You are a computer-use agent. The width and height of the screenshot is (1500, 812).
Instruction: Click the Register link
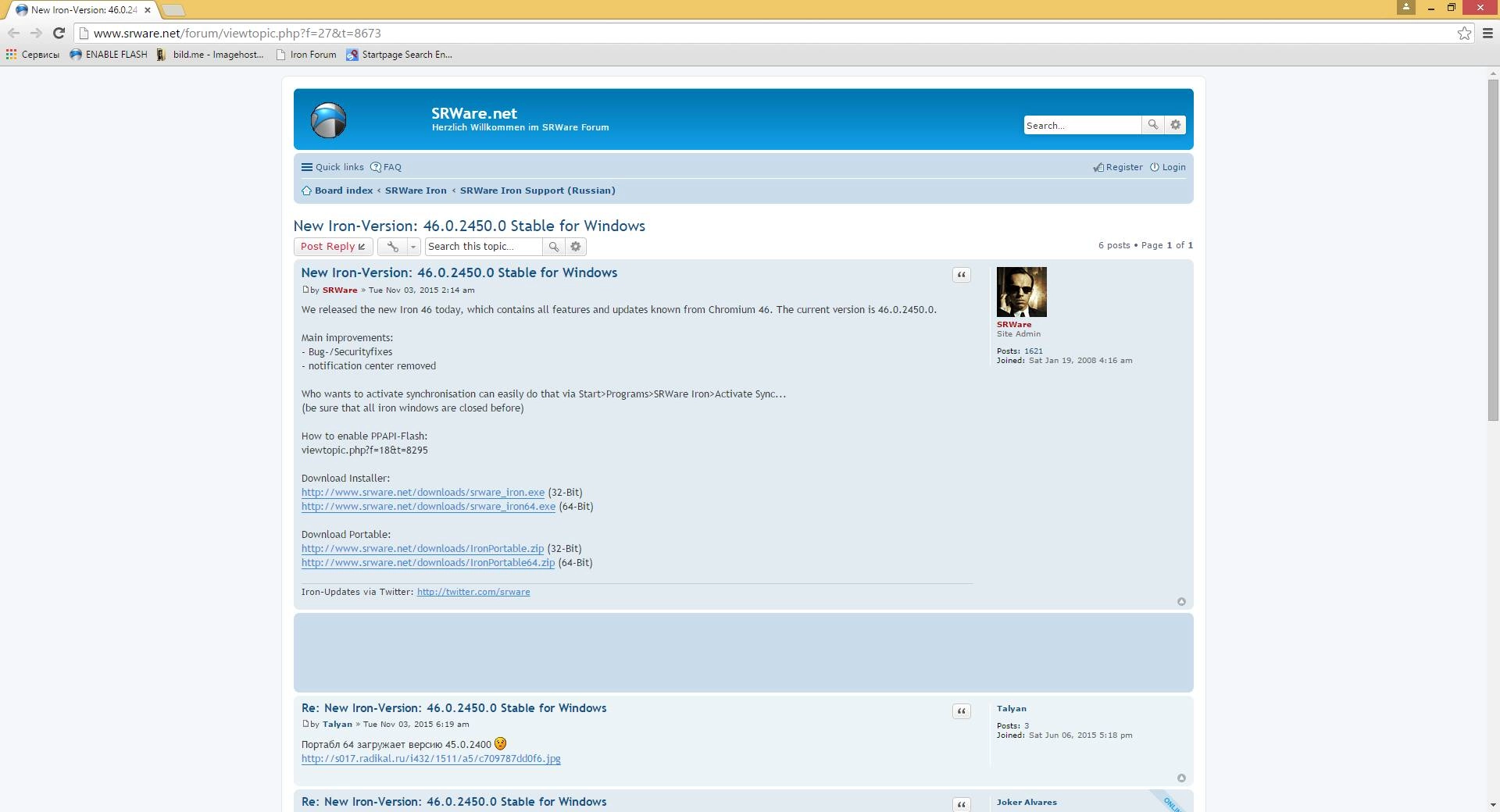pyautogui.click(x=1118, y=167)
